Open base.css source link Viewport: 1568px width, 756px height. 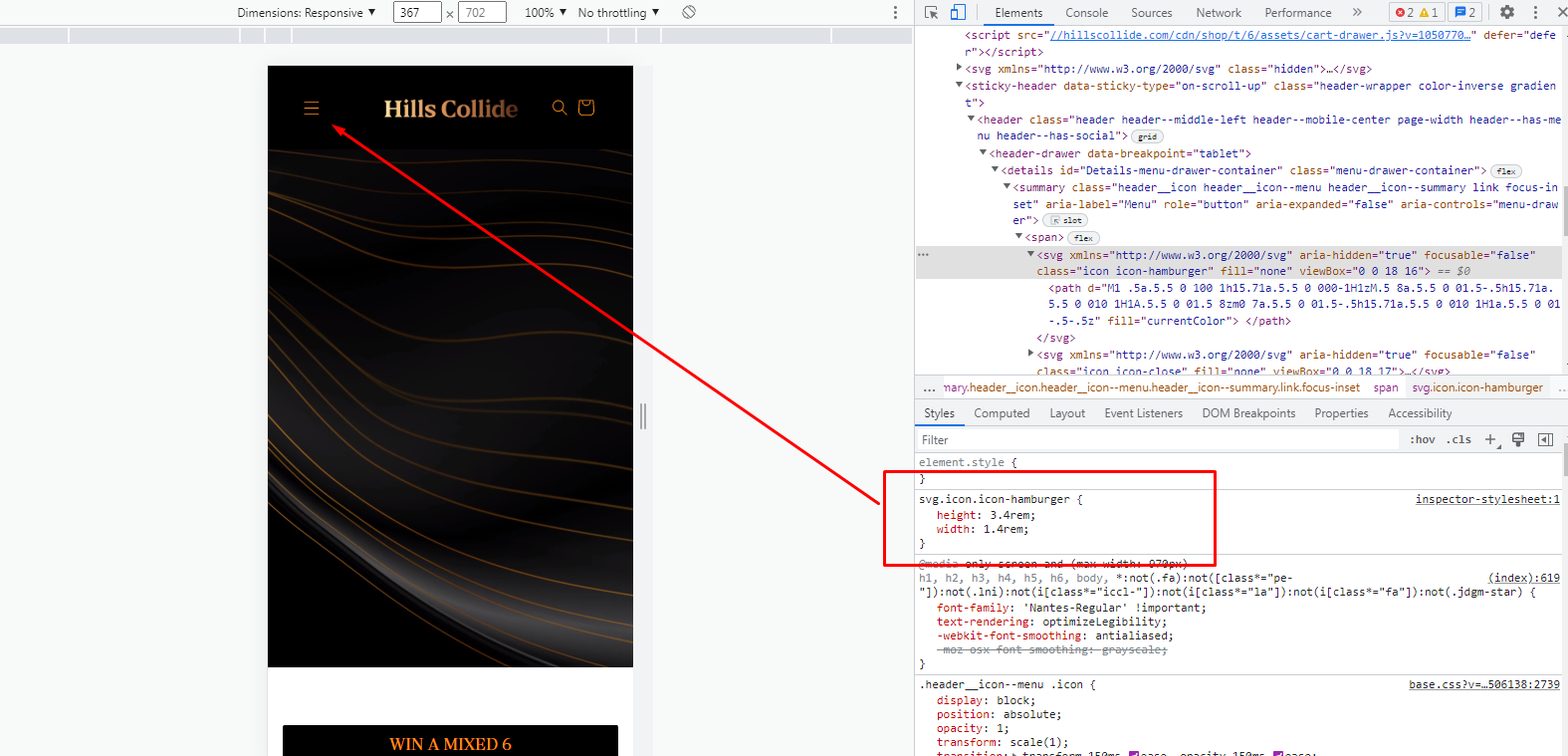(1483, 684)
